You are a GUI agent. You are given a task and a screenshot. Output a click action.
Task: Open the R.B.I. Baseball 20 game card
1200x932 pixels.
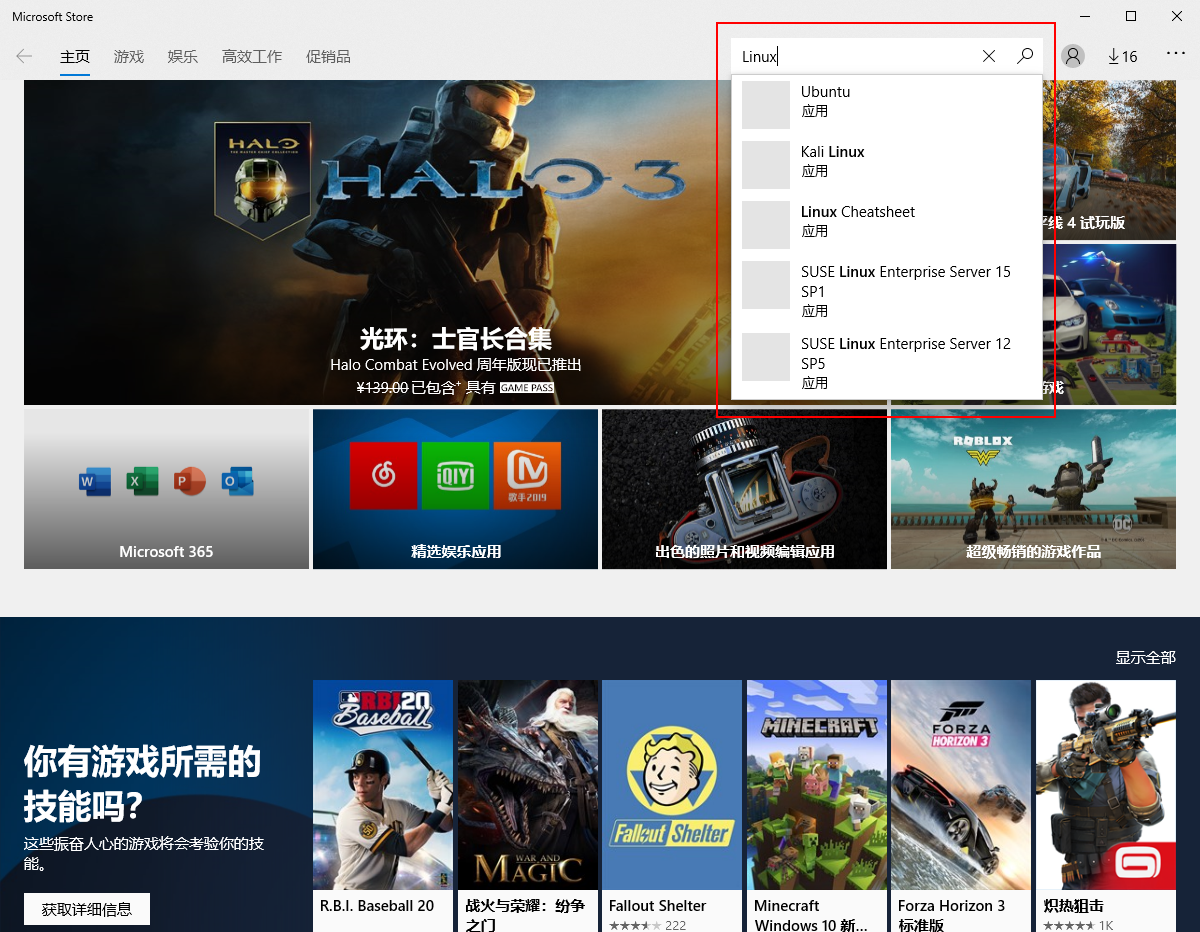click(x=383, y=806)
